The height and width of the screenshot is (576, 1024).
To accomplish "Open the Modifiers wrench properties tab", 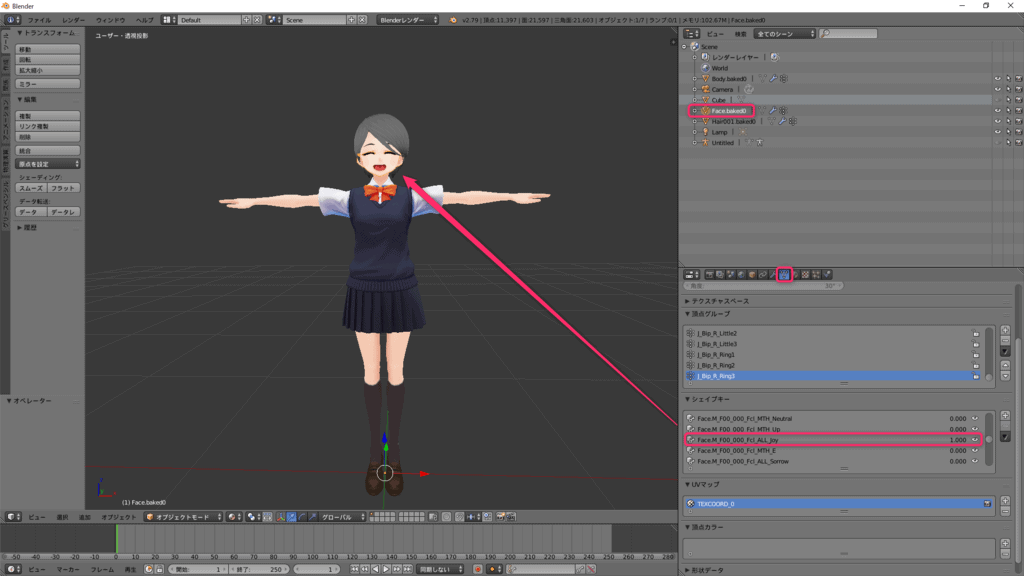I will coord(773,274).
